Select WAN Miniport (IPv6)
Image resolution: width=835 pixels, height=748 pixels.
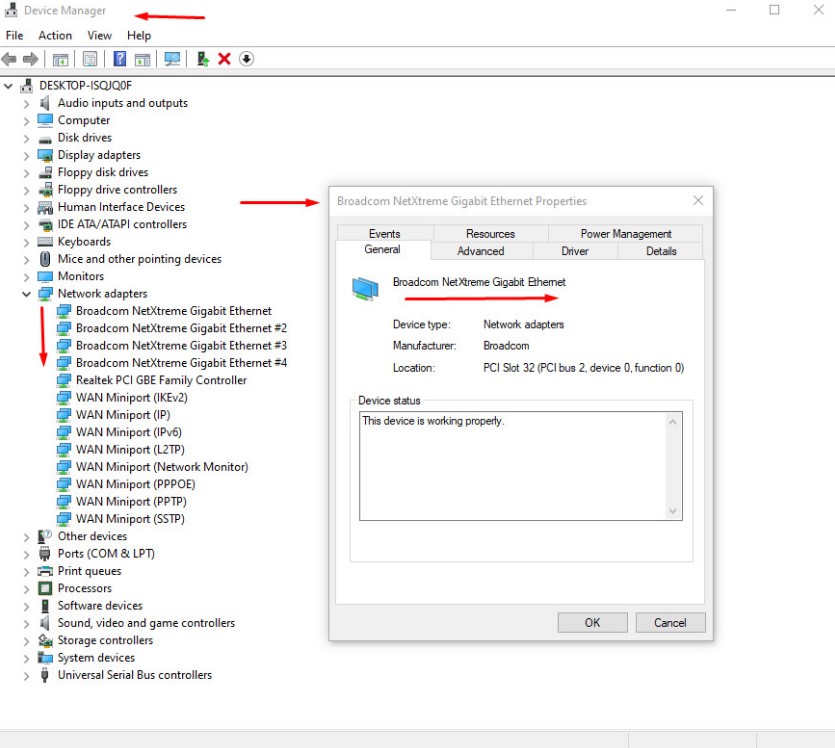point(128,432)
